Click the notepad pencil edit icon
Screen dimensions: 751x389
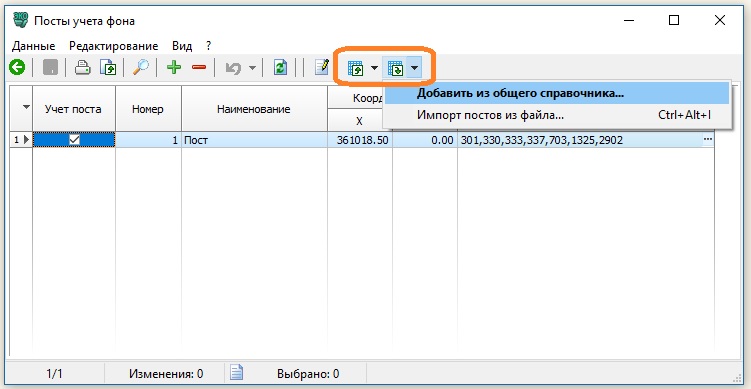click(322, 67)
